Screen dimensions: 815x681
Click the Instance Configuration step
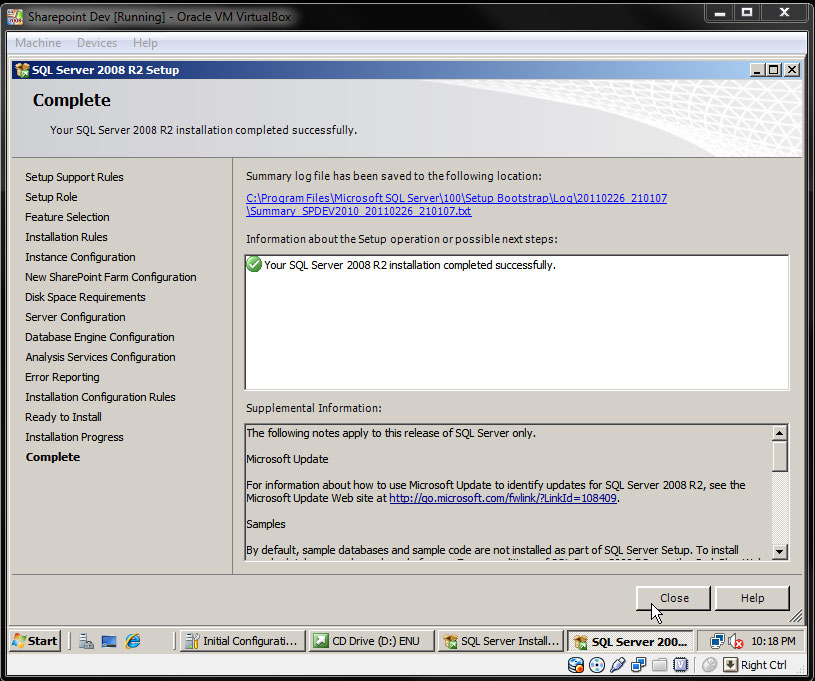coord(80,257)
